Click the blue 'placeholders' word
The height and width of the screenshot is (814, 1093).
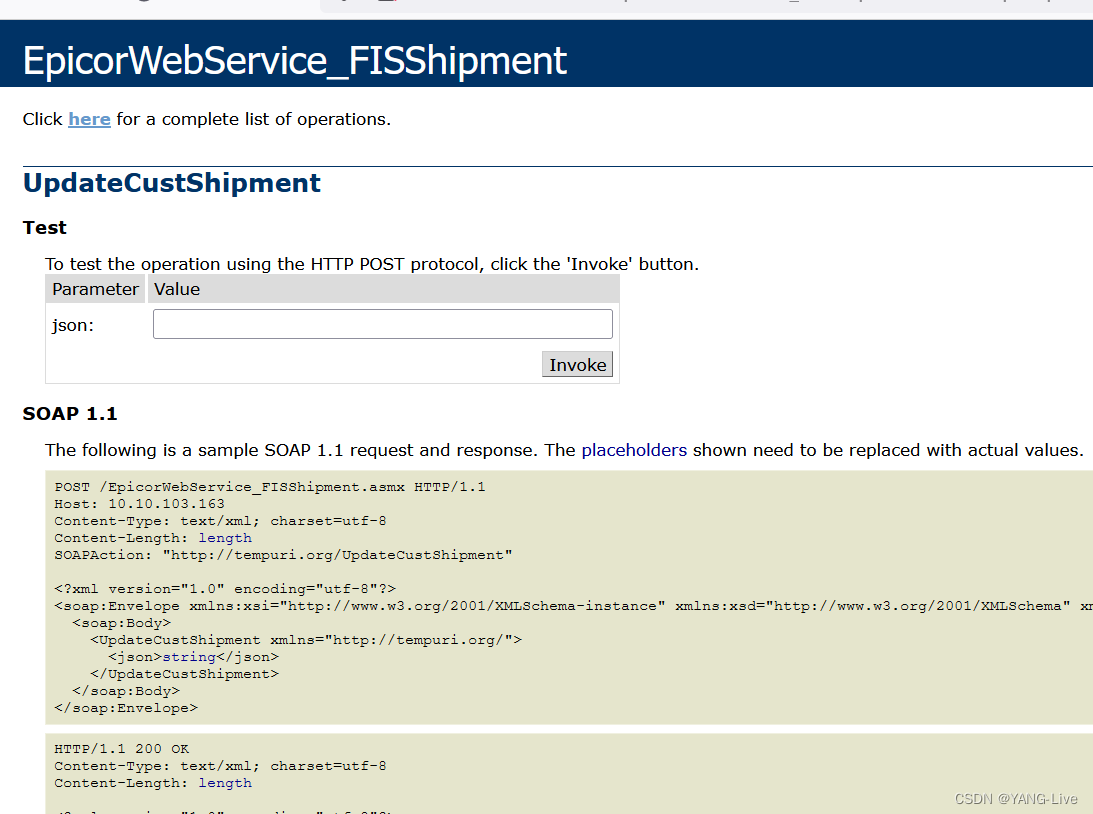click(x=634, y=450)
